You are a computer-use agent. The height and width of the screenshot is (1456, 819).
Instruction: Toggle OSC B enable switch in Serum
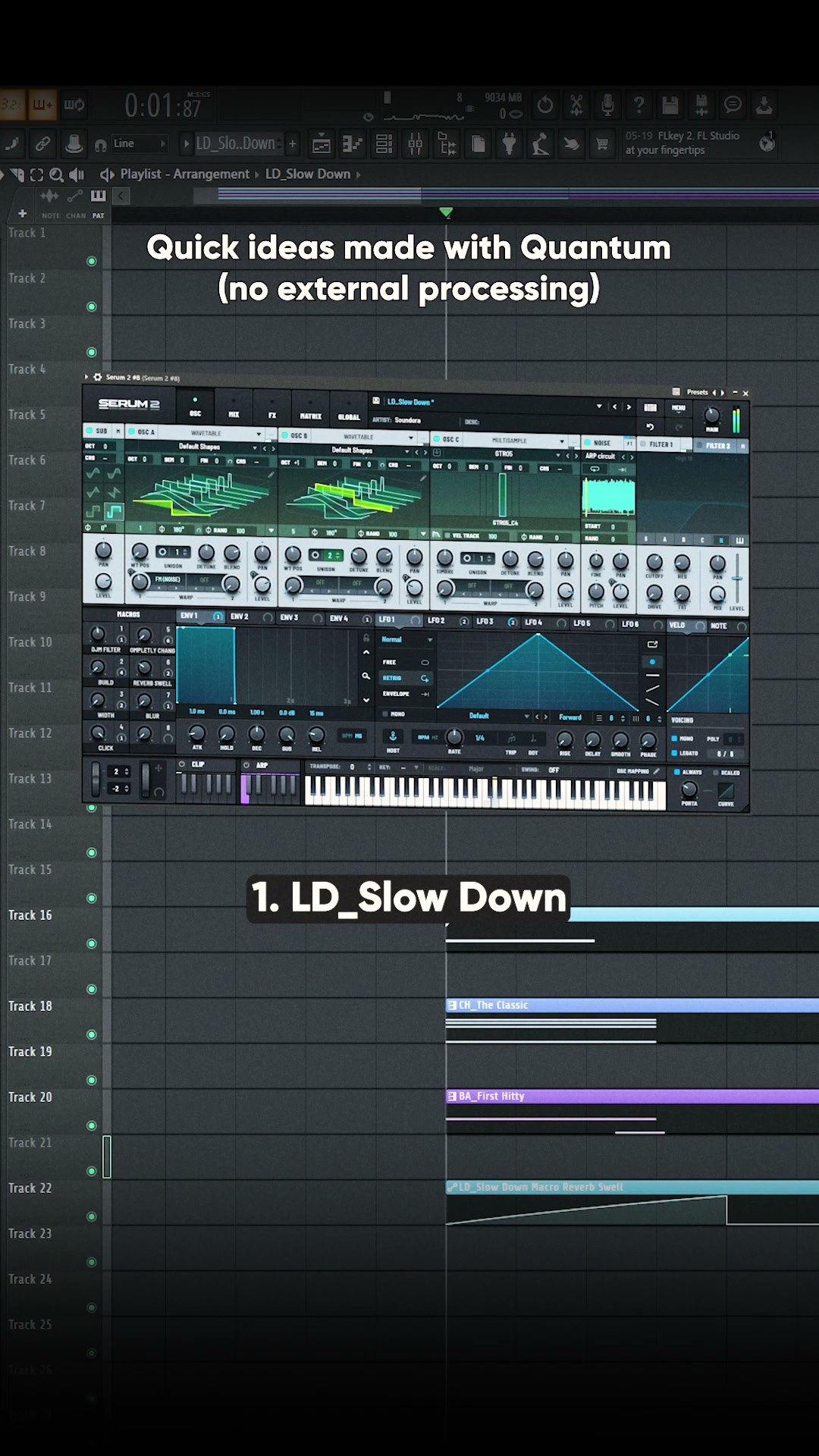click(x=285, y=435)
